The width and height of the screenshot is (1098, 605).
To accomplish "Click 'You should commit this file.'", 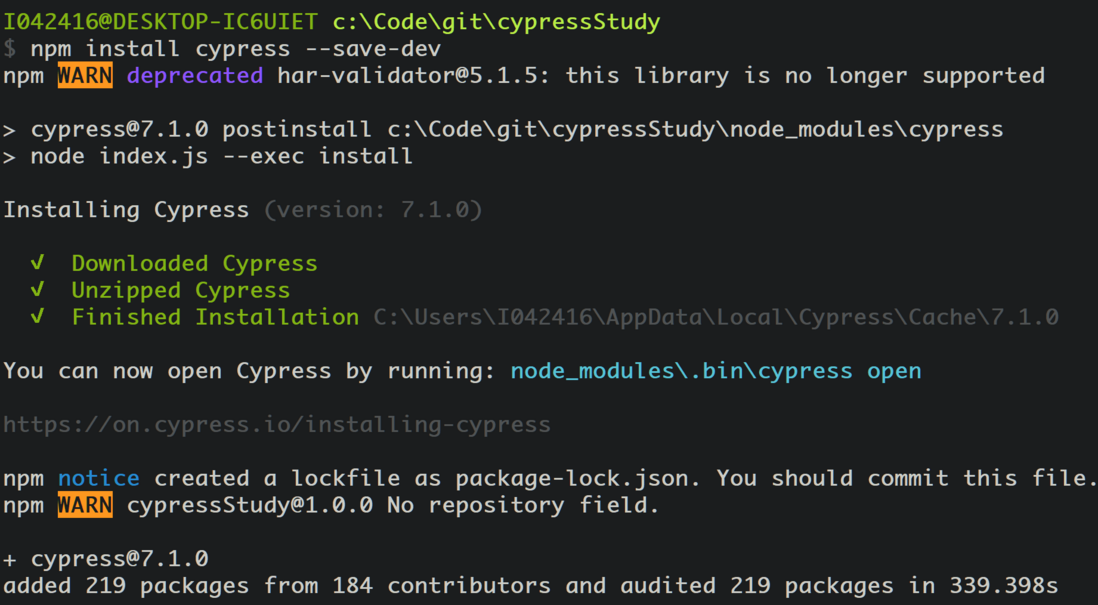I will tap(906, 479).
